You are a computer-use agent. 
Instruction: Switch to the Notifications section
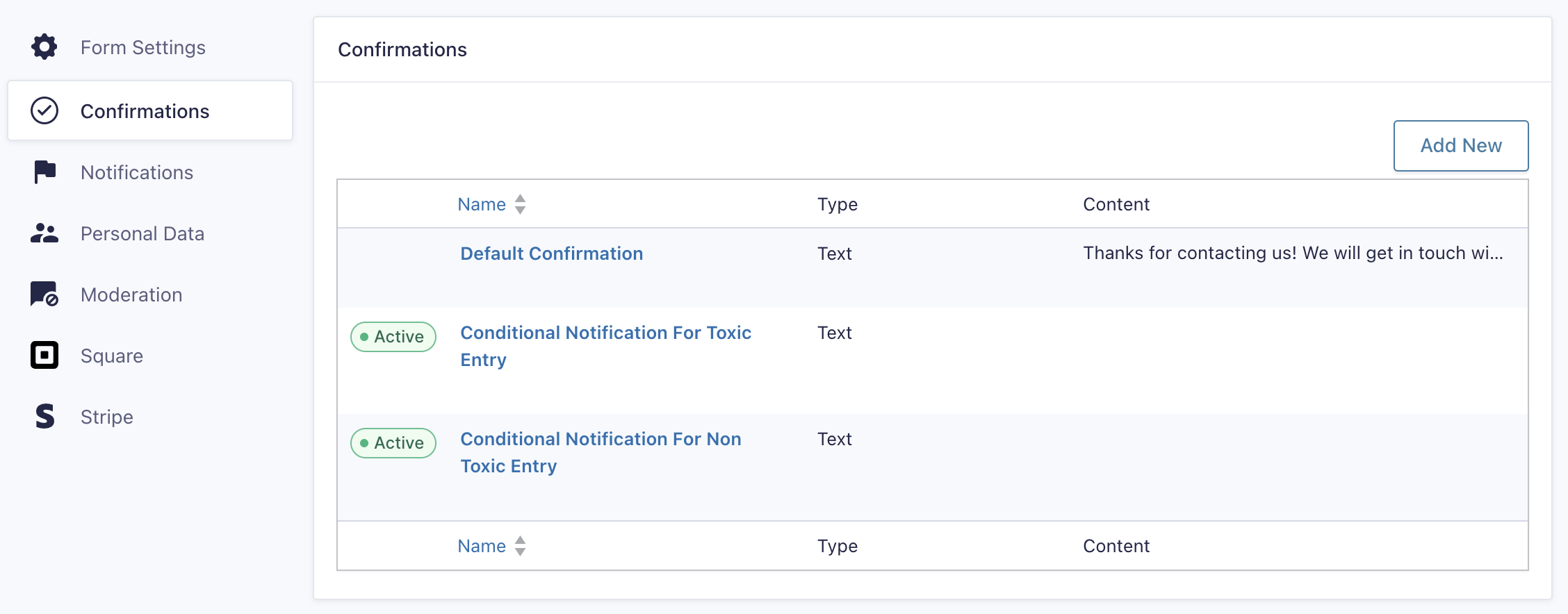(137, 172)
